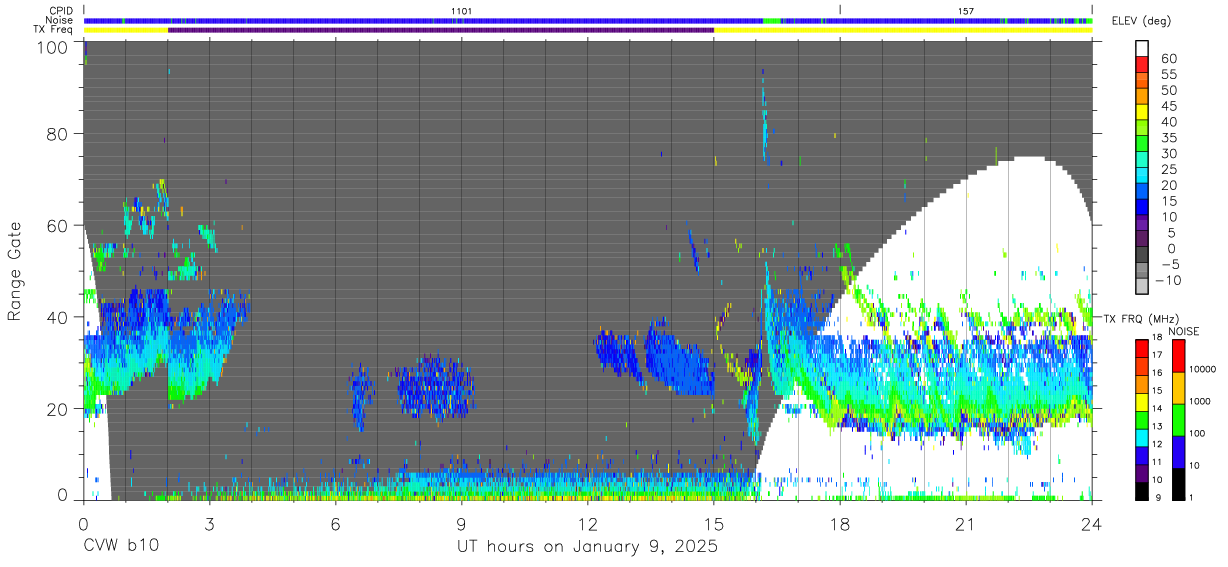
Task: Click CPID value 157
Action: [x=966, y=11]
